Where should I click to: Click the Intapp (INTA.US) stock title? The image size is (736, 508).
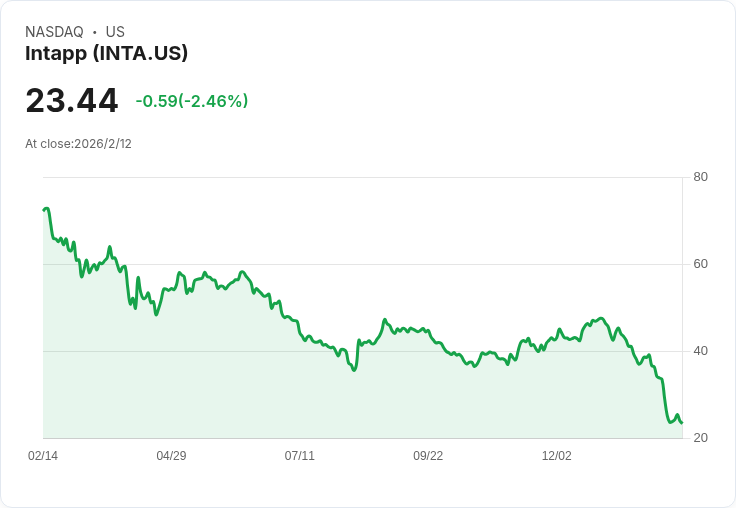coord(106,53)
